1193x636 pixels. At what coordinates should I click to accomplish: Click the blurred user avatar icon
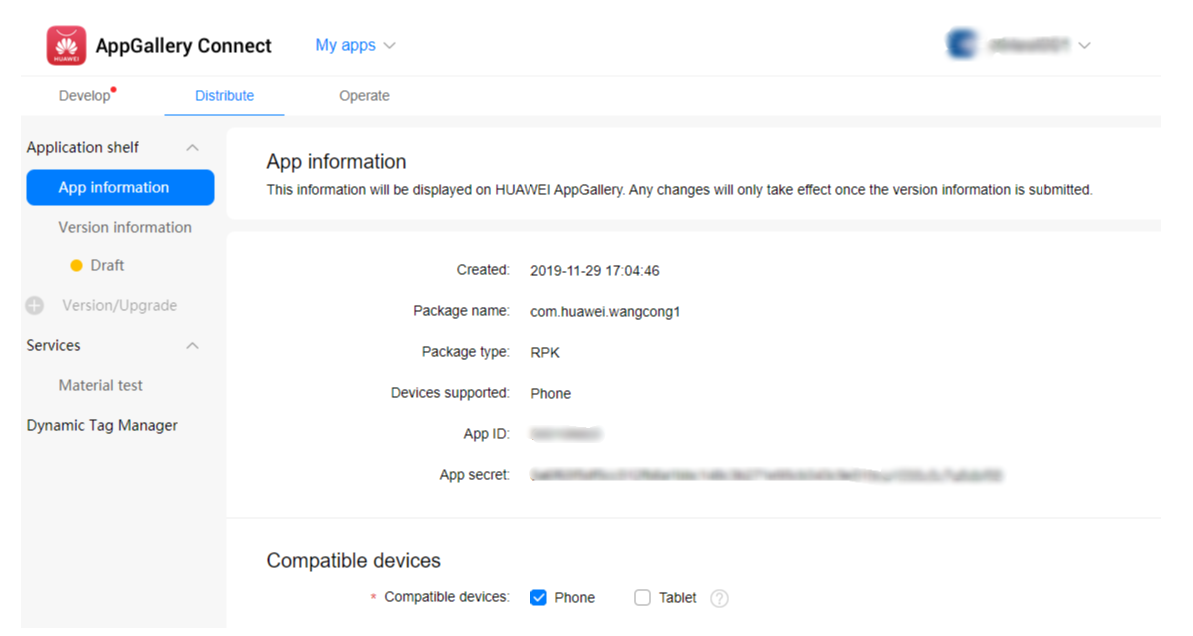962,45
